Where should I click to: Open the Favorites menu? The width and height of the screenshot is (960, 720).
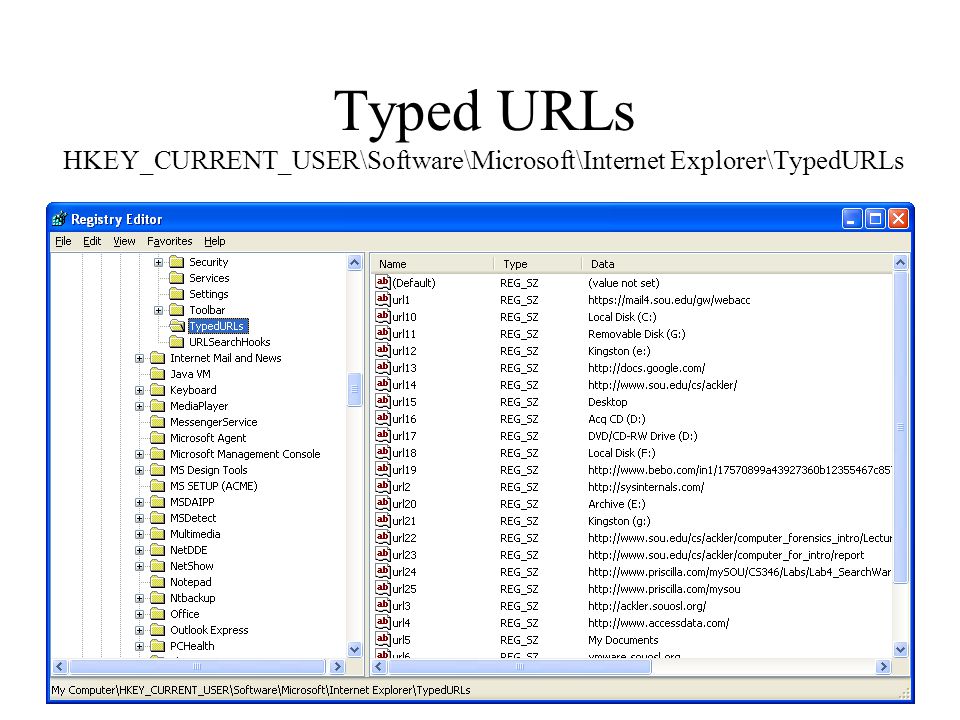170,241
